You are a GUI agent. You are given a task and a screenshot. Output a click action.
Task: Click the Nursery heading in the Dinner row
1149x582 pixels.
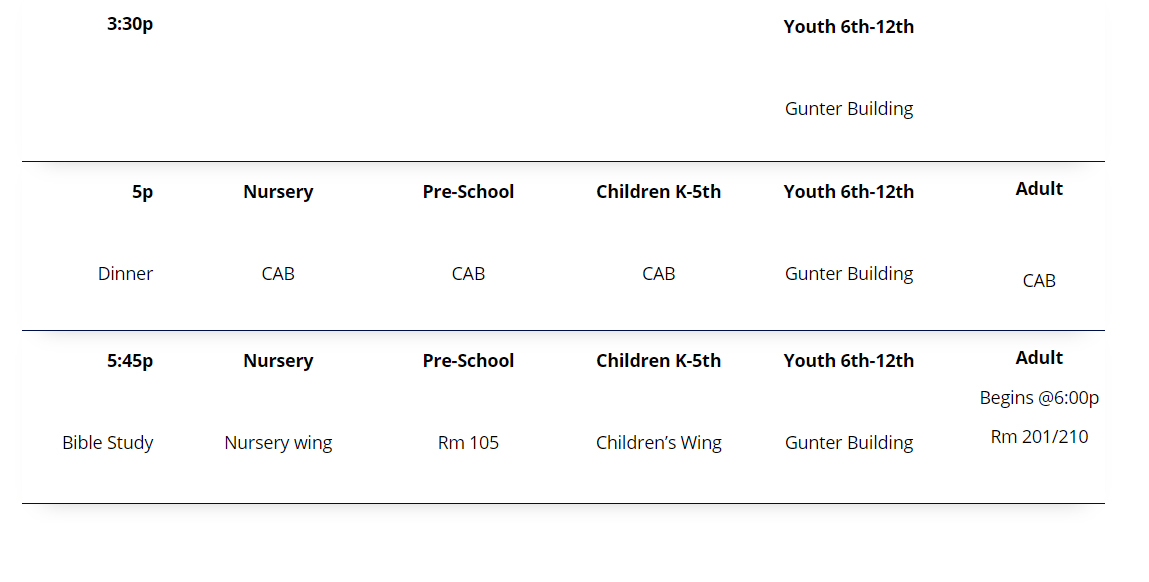click(278, 192)
